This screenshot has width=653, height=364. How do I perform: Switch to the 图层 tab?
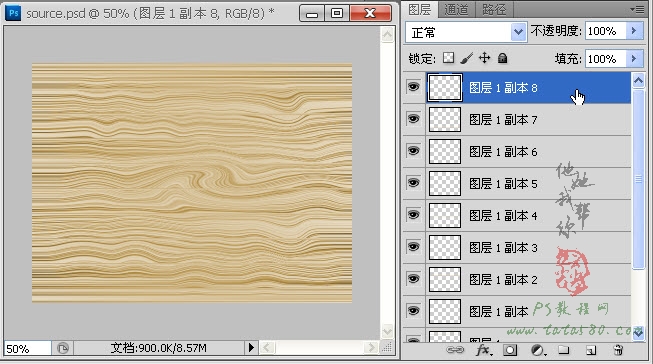point(419,9)
